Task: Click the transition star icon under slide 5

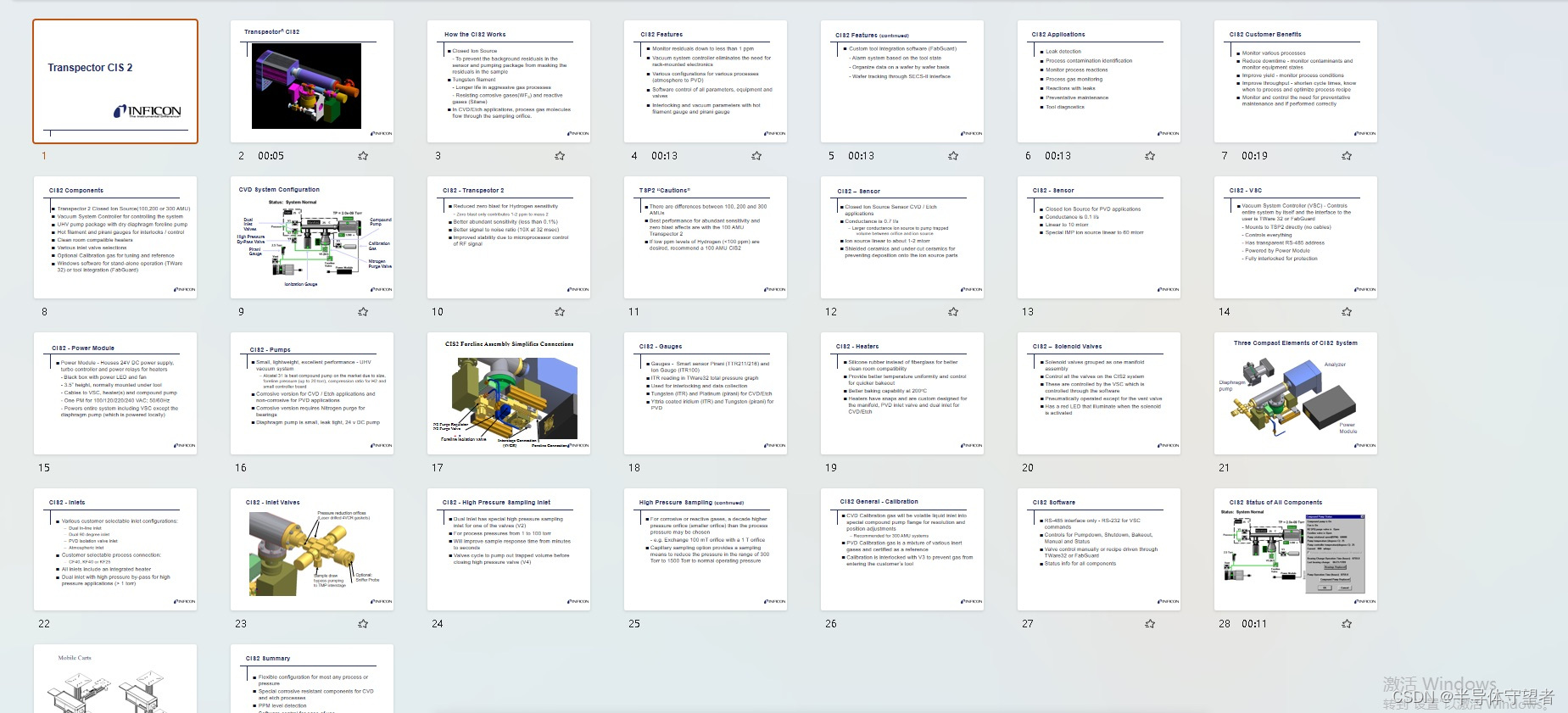Action: [953, 156]
